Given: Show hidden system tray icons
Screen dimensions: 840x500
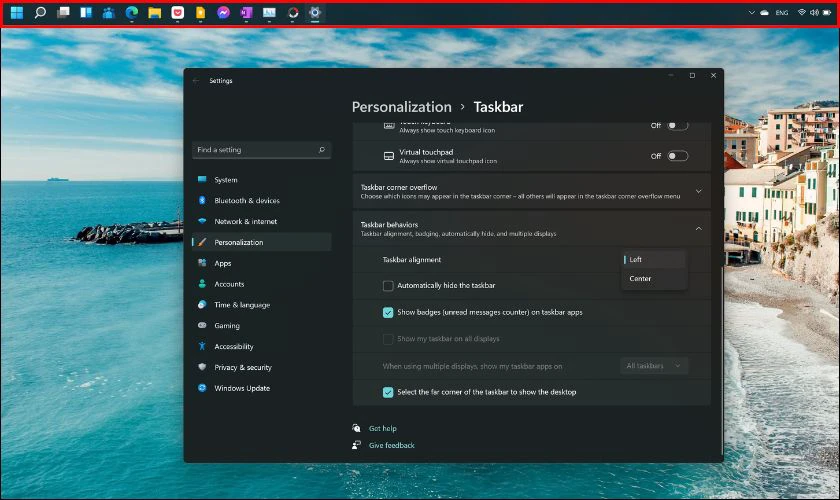Looking at the screenshot, I should [752, 12].
